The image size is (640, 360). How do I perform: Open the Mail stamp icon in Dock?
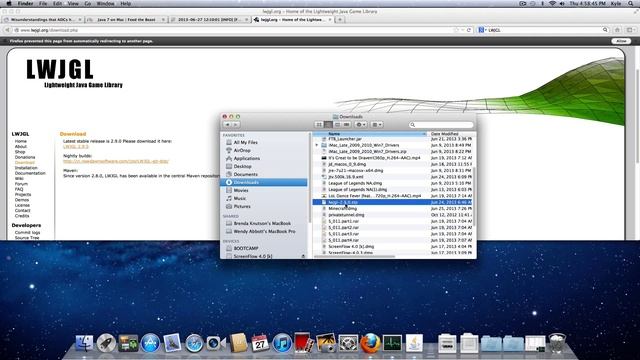click(x=172, y=343)
